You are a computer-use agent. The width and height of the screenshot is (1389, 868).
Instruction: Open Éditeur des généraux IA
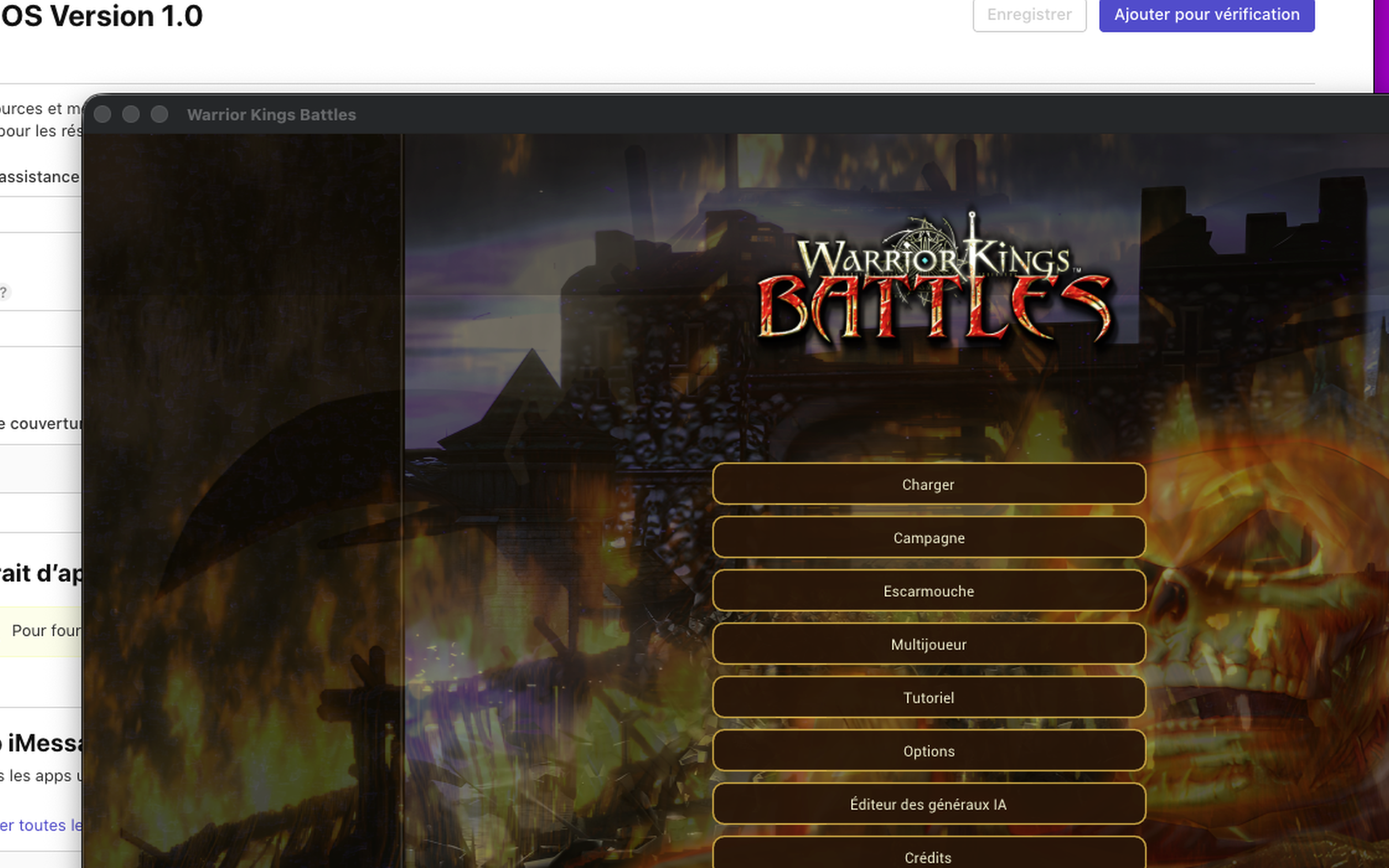tap(929, 804)
